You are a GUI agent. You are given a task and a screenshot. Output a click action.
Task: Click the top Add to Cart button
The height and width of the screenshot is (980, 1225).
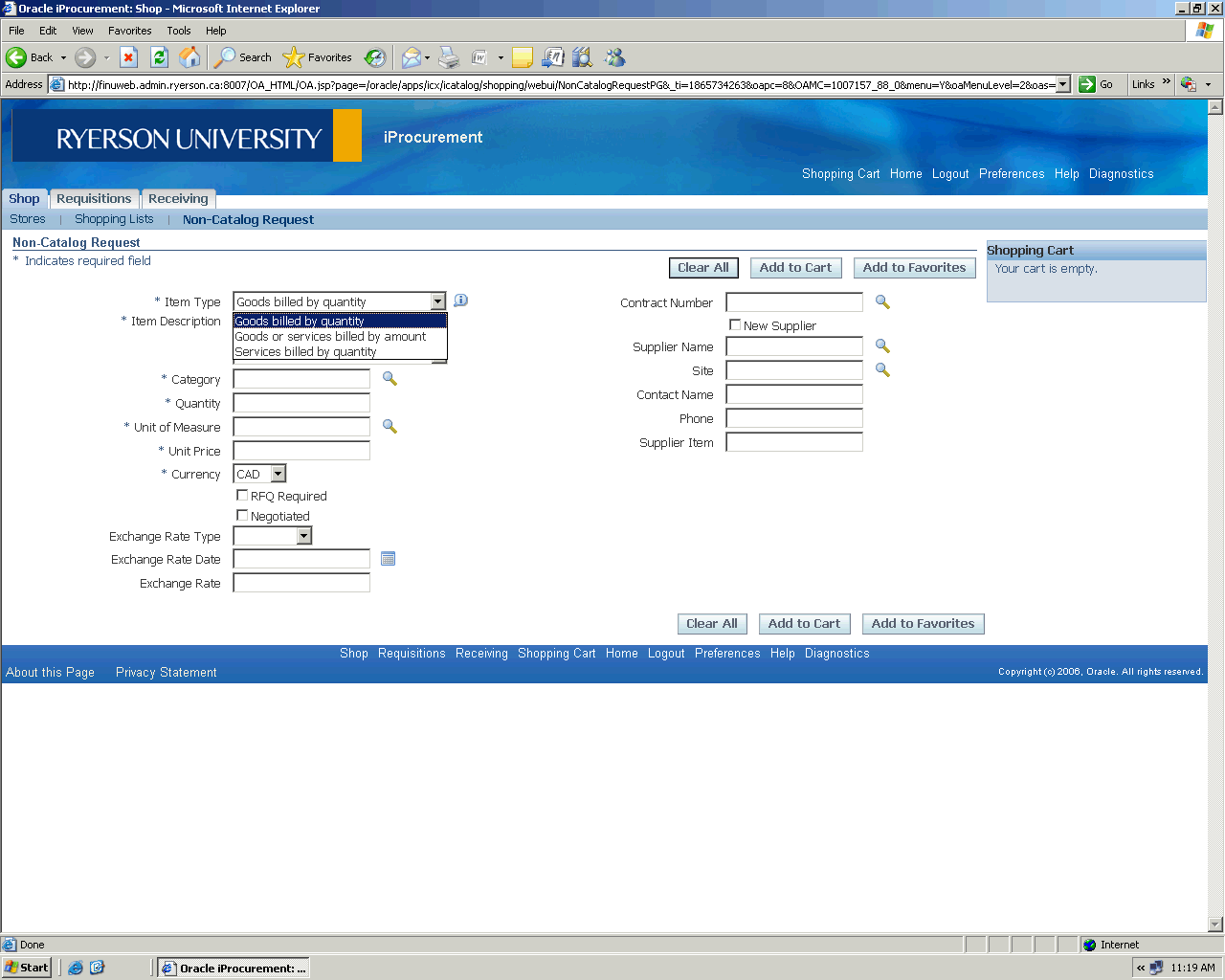point(795,268)
